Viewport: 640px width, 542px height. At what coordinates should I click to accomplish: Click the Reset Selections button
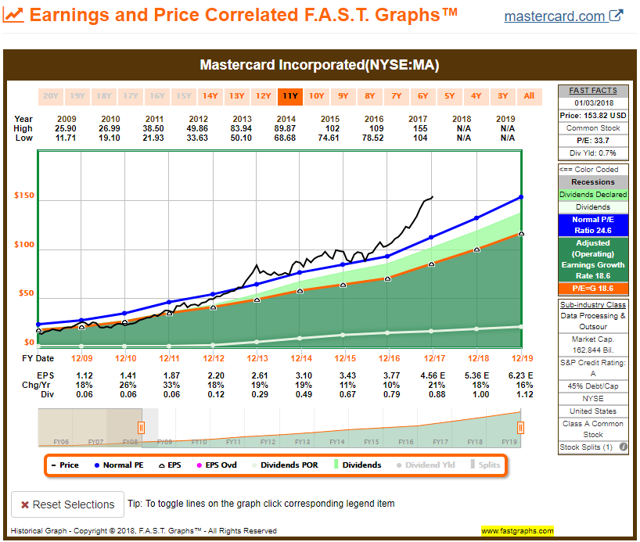click(68, 505)
